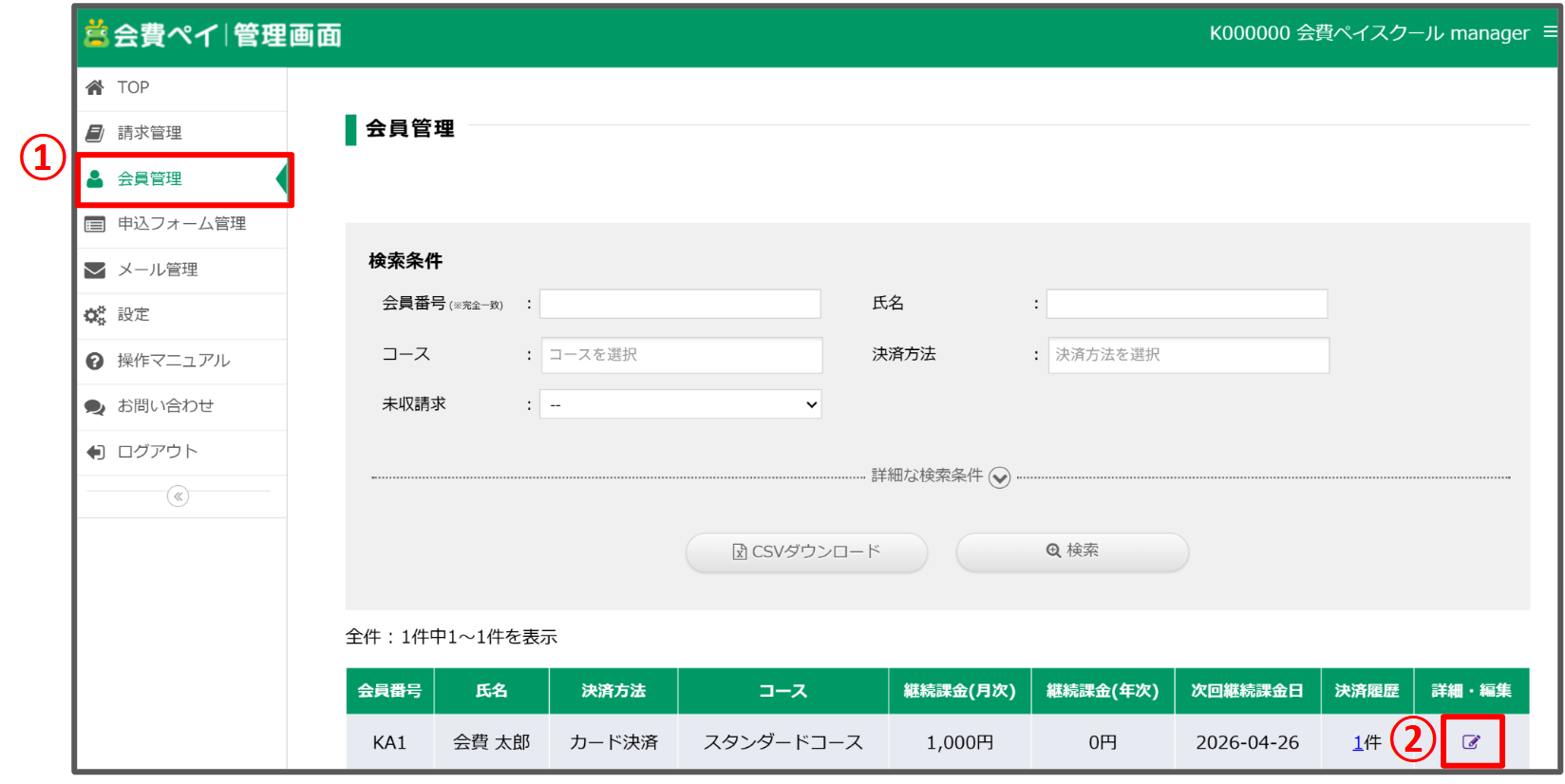
Task: Click the コース column header
Action: click(783, 691)
